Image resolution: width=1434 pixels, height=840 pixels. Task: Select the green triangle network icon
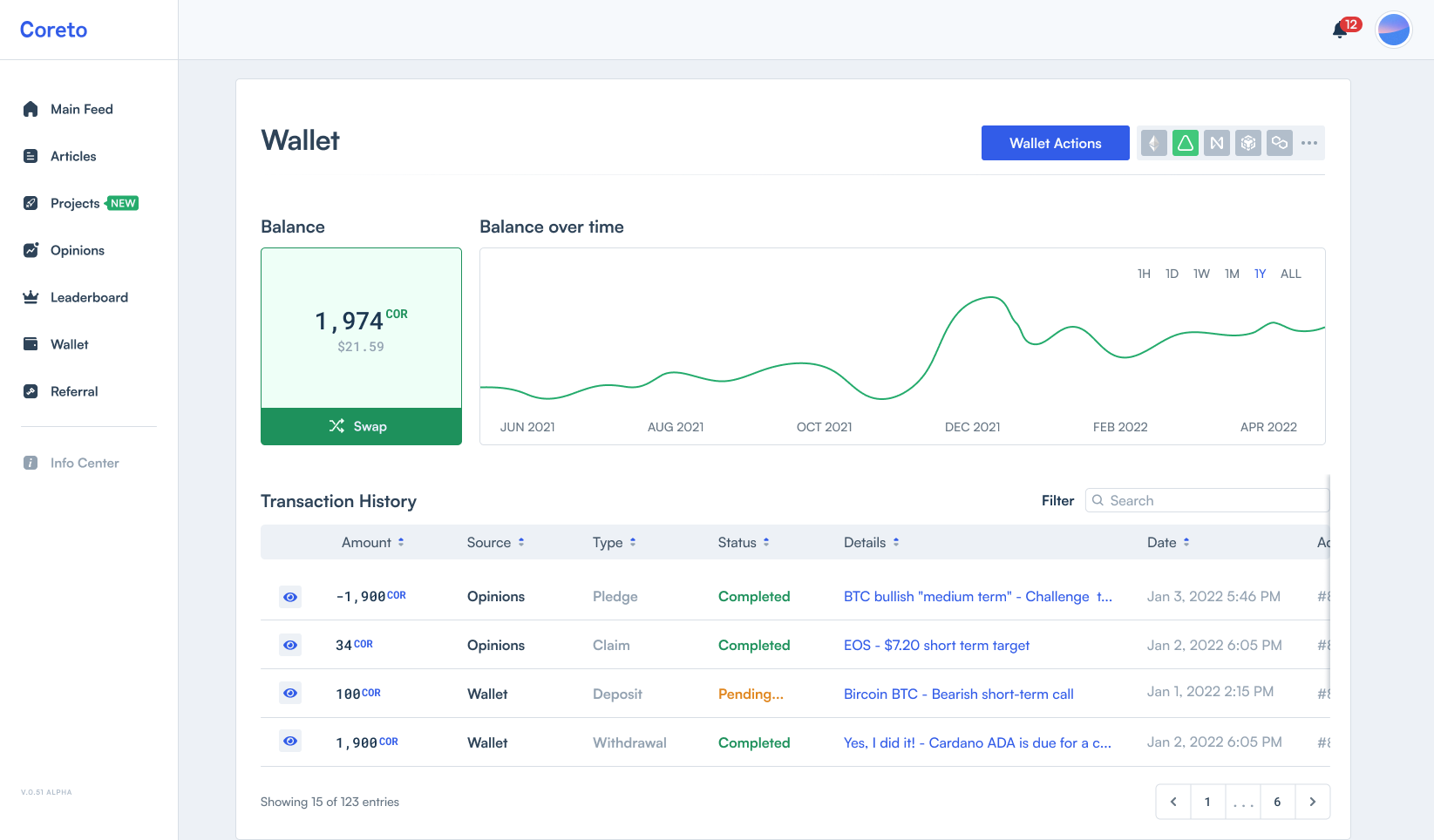click(x=1186, y=143)
